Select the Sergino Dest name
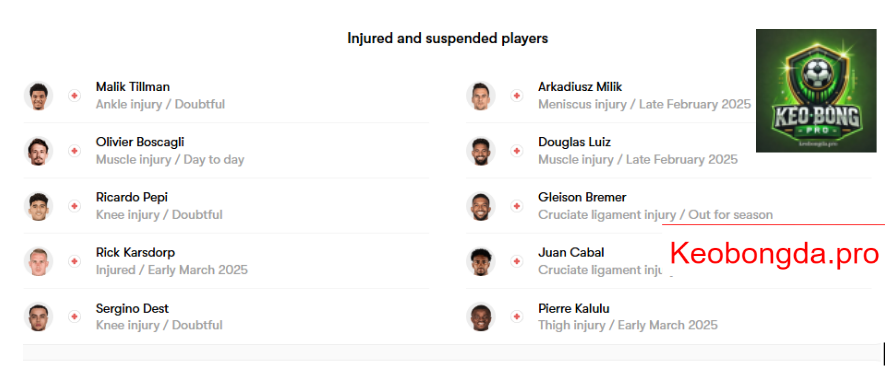885x380 pixels. [x=132, y=308]
